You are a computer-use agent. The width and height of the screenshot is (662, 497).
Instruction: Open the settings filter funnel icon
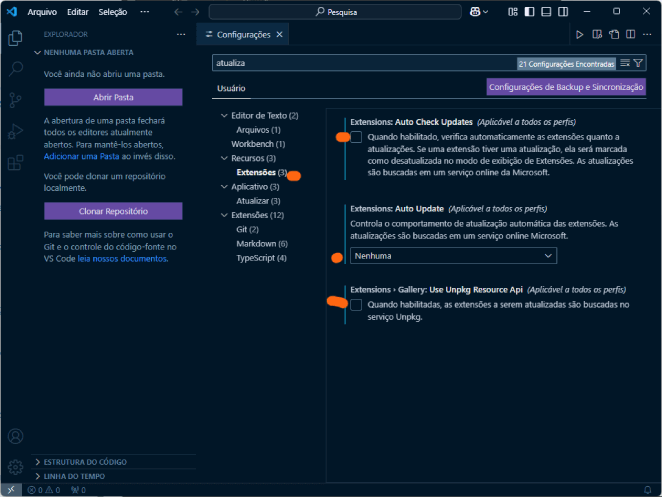tap(638, 63)
